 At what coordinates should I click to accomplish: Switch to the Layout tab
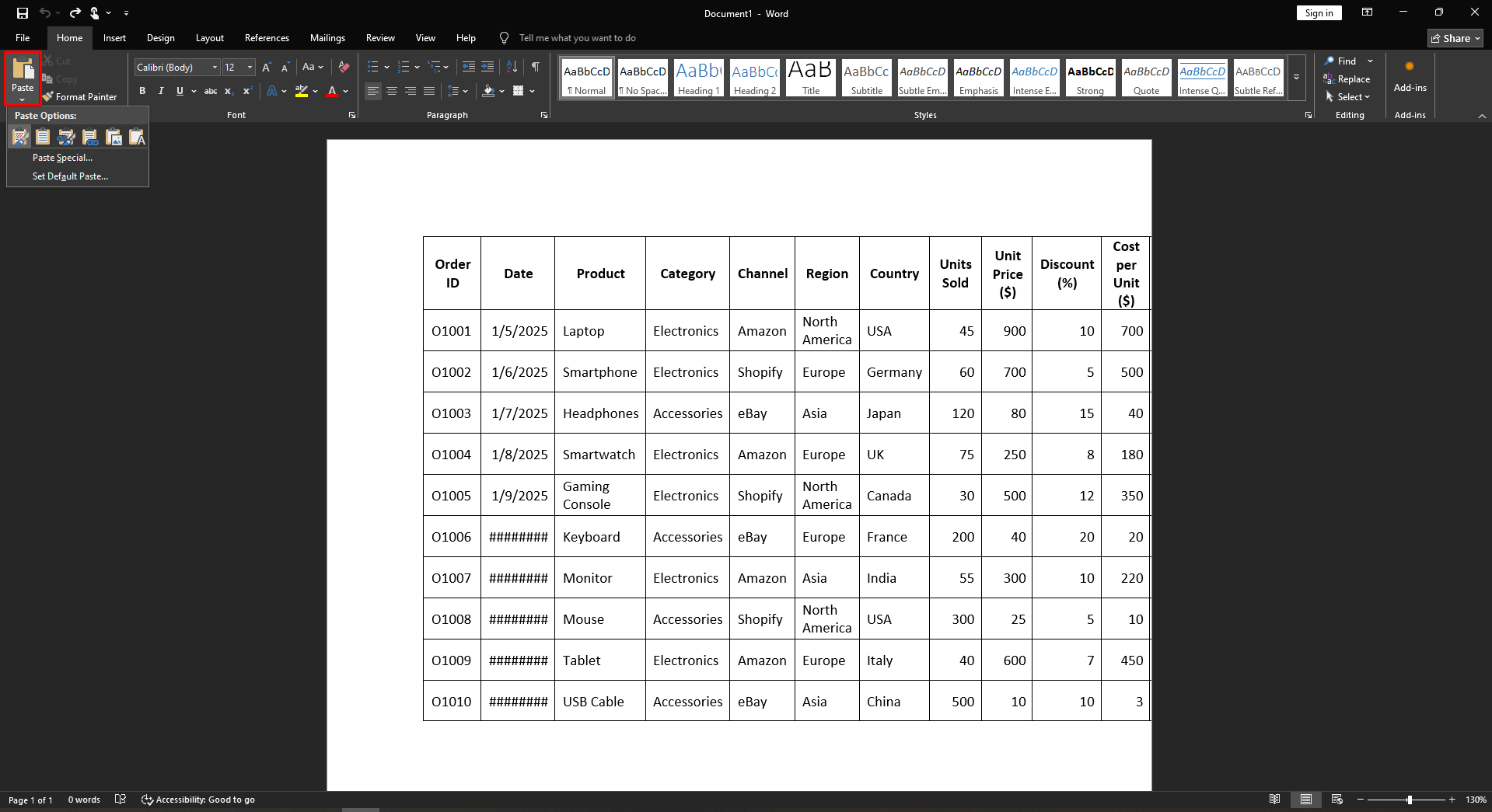[x=209, y=38]
